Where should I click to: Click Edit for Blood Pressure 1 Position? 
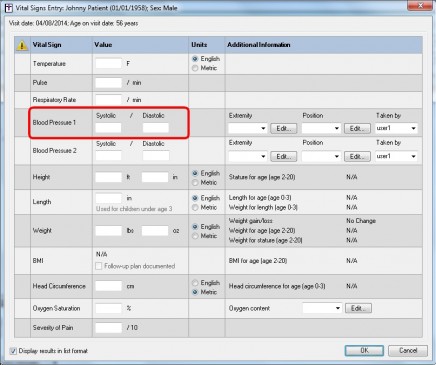pyautogui.click(x=357, y=128)
